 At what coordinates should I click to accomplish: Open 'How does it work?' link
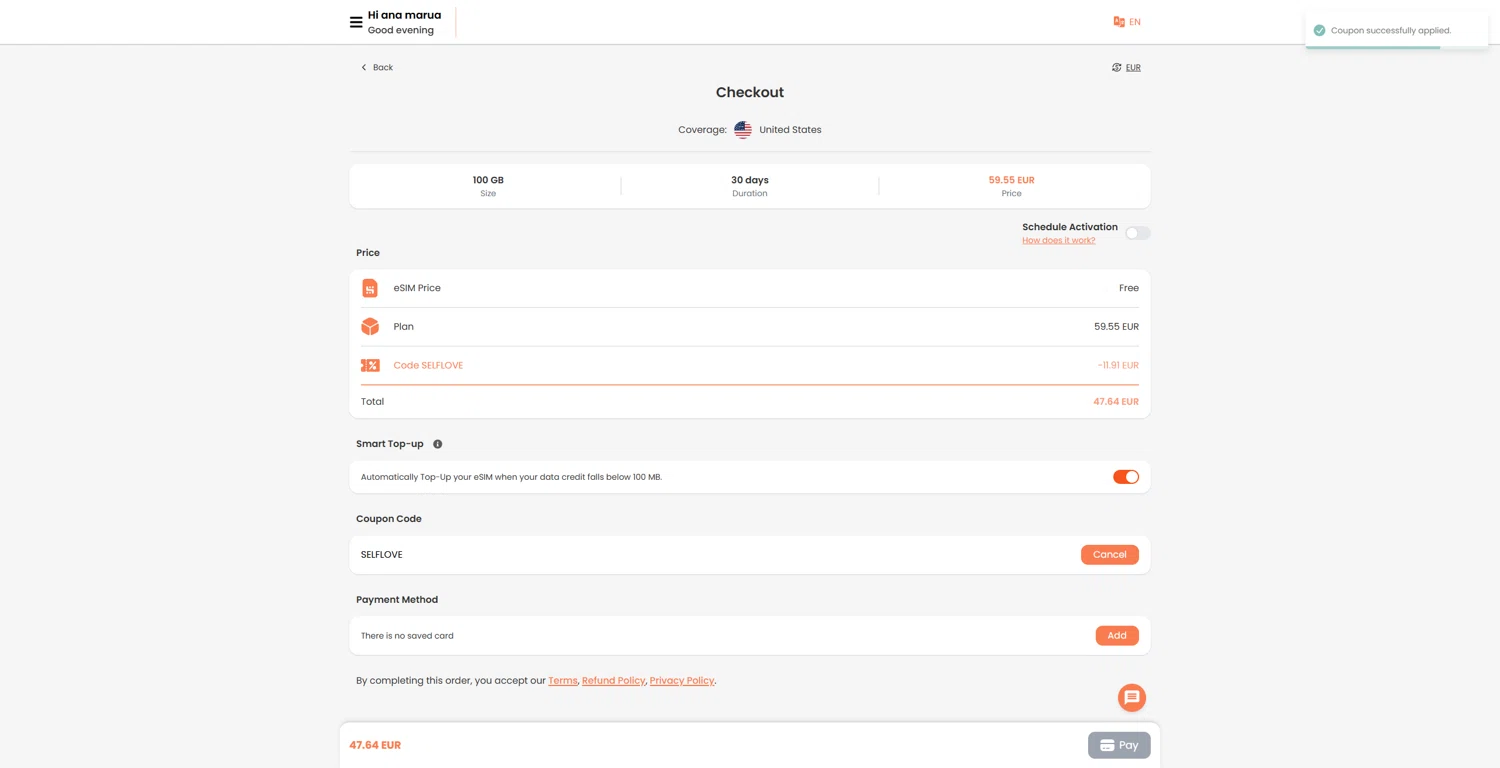1058,240
